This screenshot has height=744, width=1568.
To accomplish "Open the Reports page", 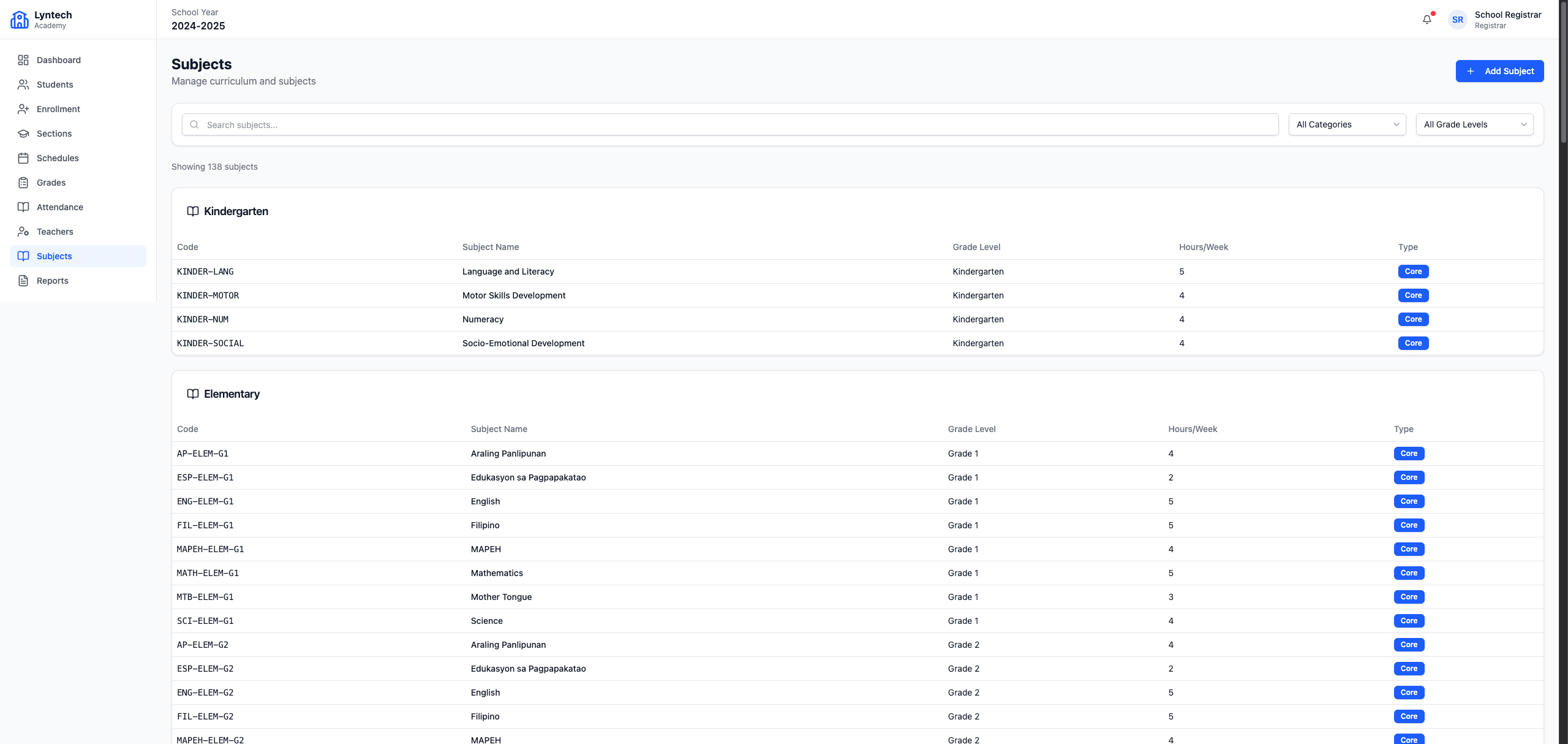I will coord(78,281).
